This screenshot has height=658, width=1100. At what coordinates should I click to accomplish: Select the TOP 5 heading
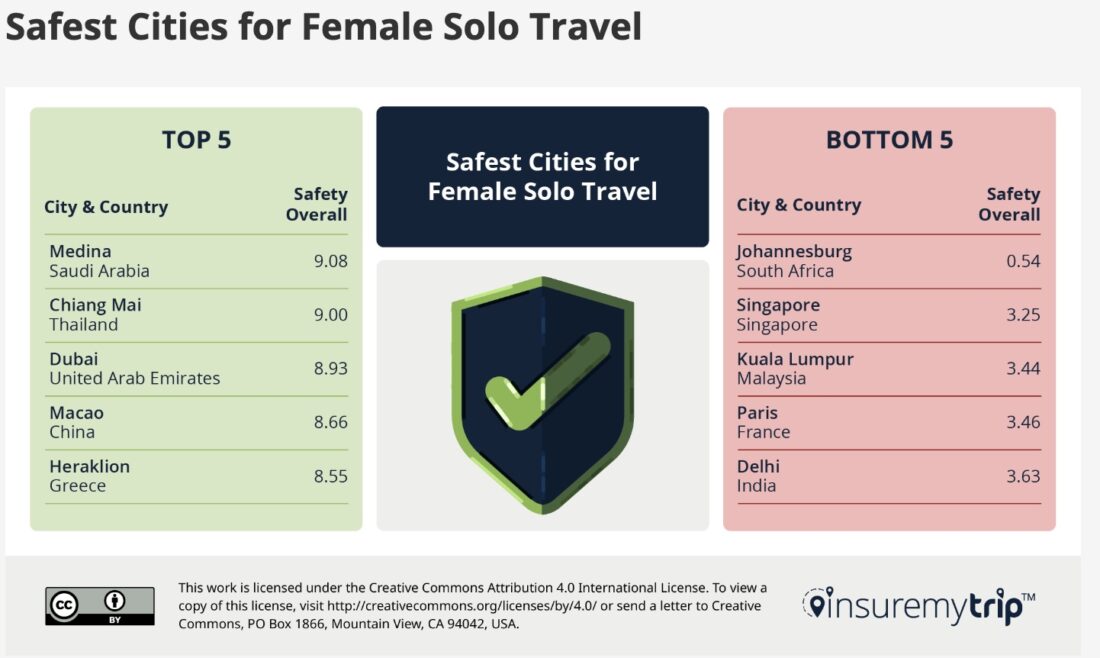click(196, 140)
